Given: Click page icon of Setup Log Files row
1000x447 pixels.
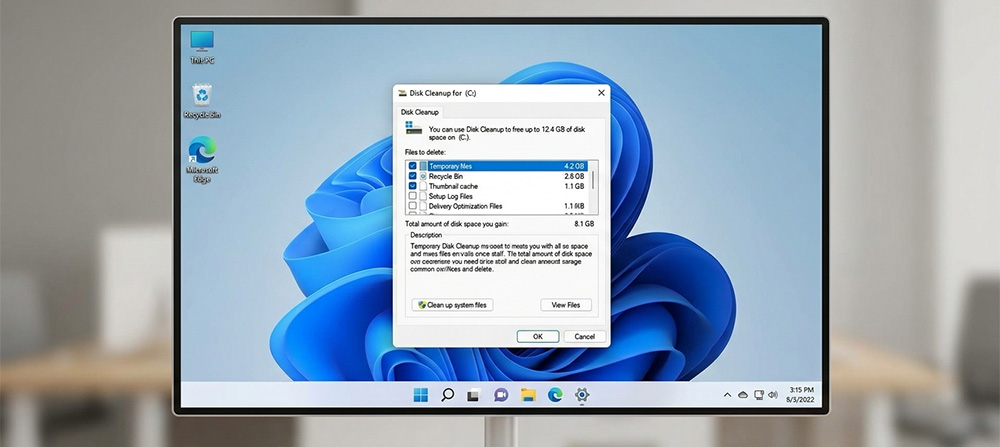Looking at the screenshot, I should pyautogui.click(x=423, y=196).
